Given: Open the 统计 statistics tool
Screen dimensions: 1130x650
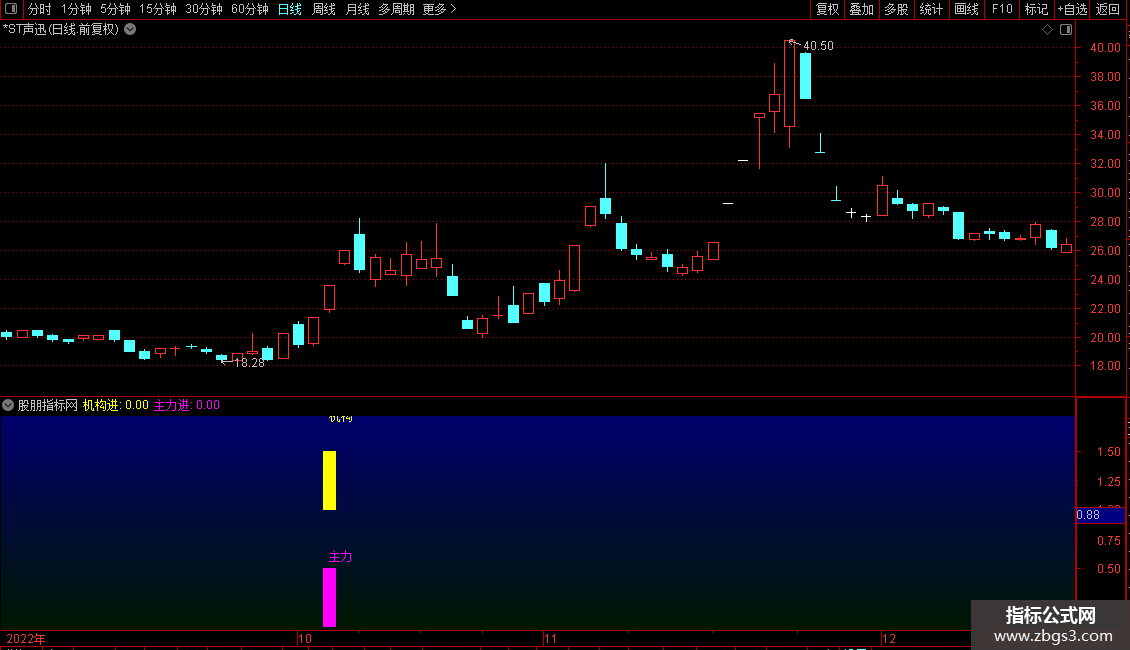Looking at the screenshot, I should [x=931, y=9].
